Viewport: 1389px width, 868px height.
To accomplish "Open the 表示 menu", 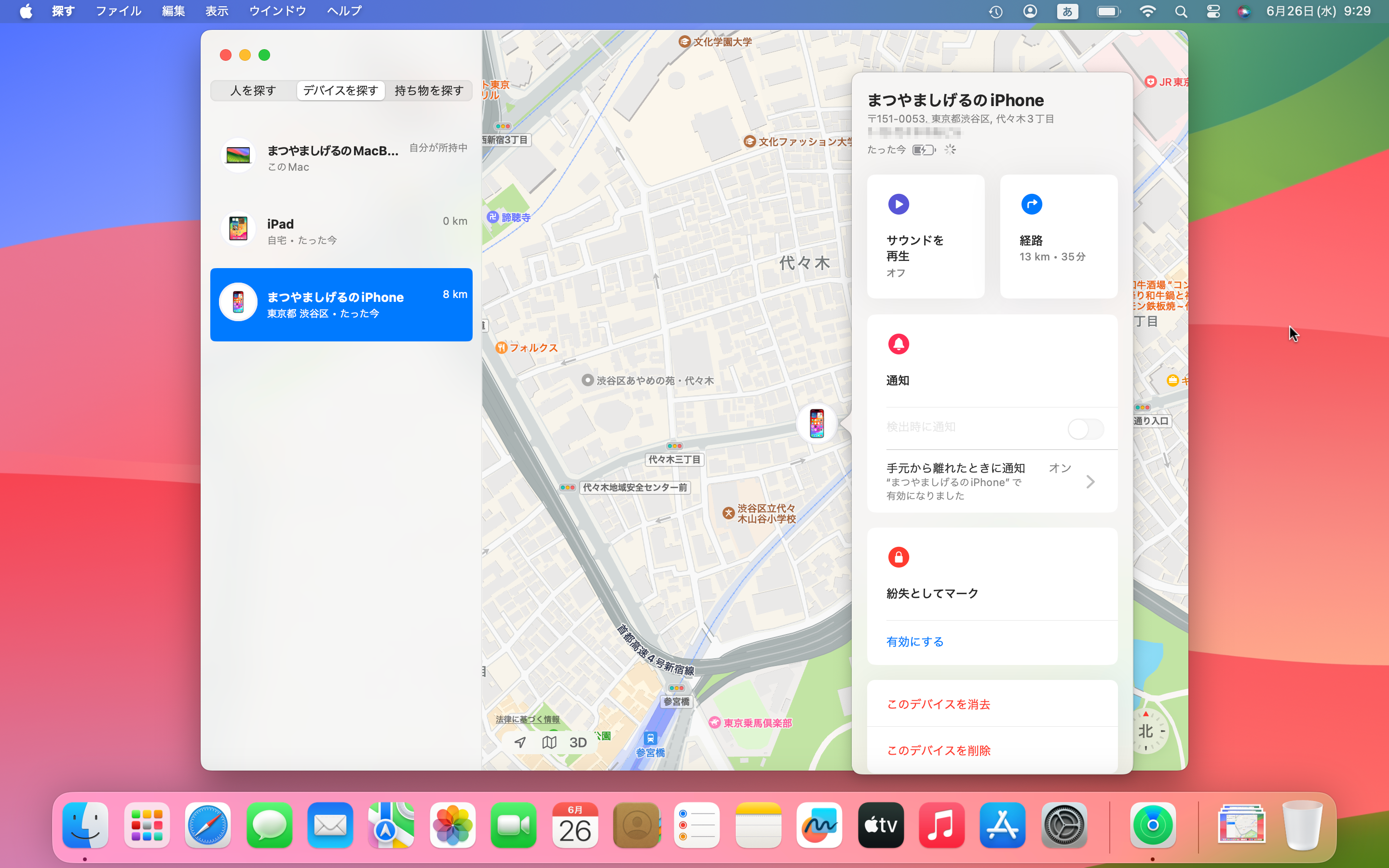I will coord(217,12).
